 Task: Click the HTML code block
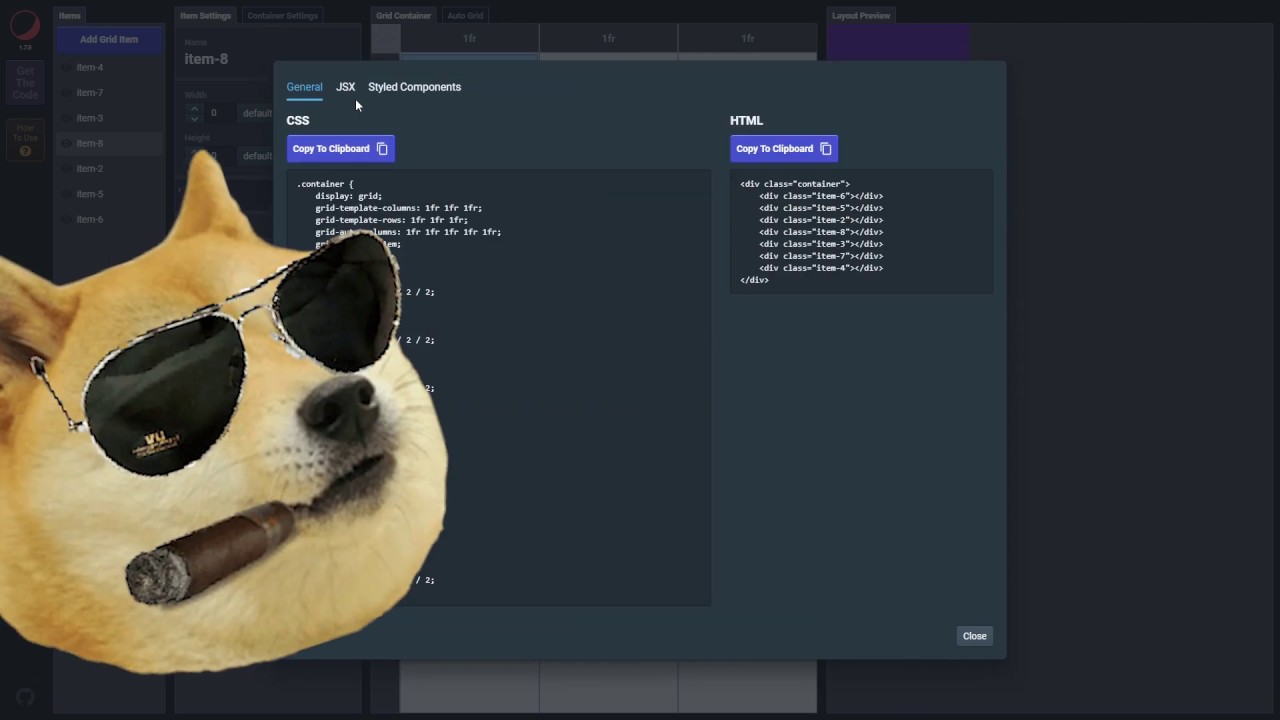[x=861, y=232]
